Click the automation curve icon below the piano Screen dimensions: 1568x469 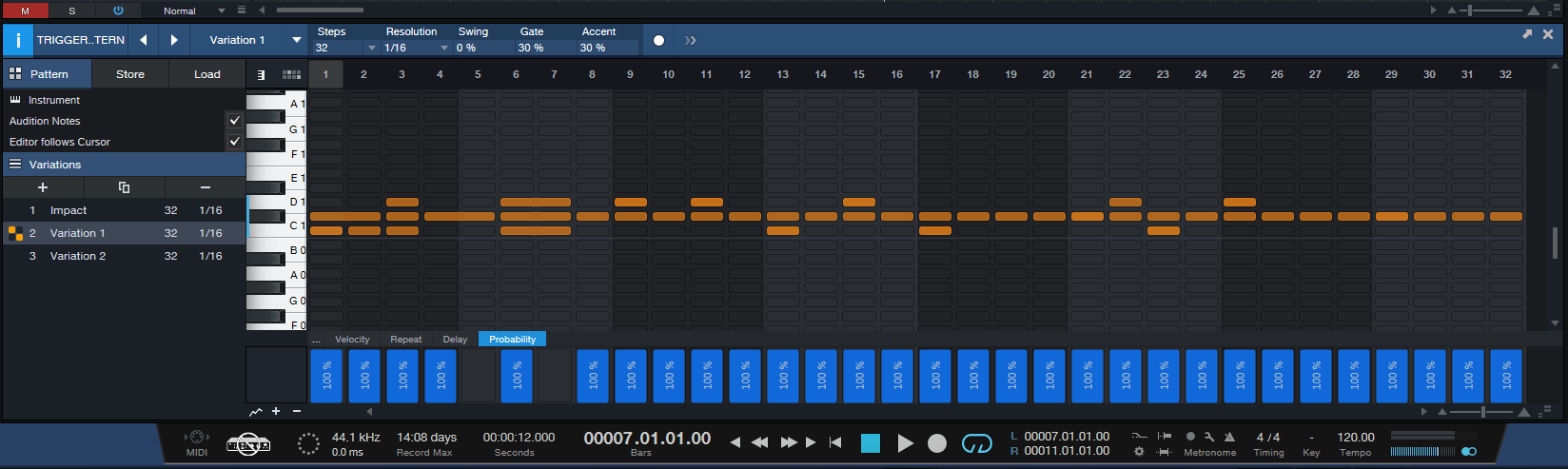click(256, 412)
